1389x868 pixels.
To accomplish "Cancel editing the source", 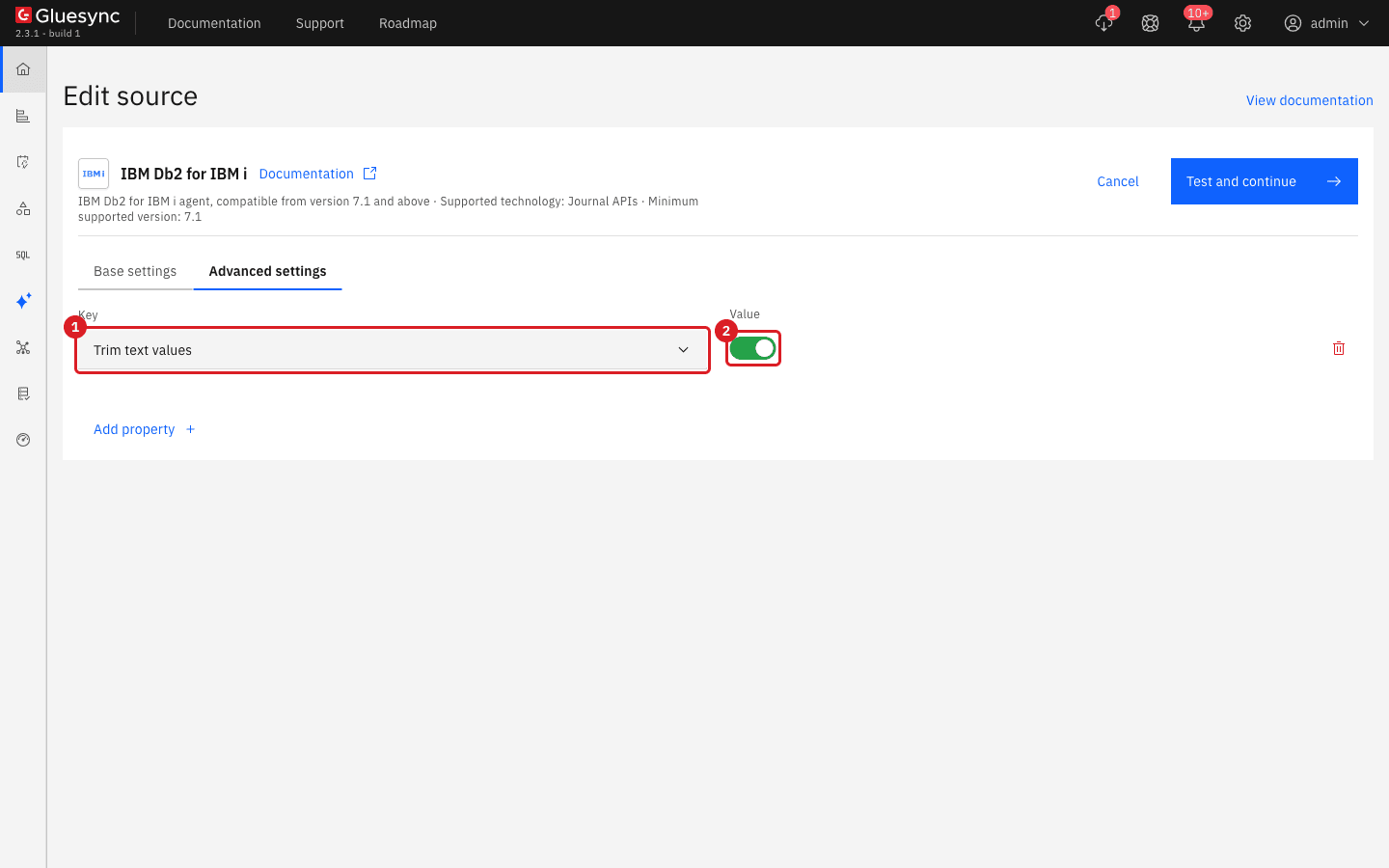I will [x=1118, y=181].
